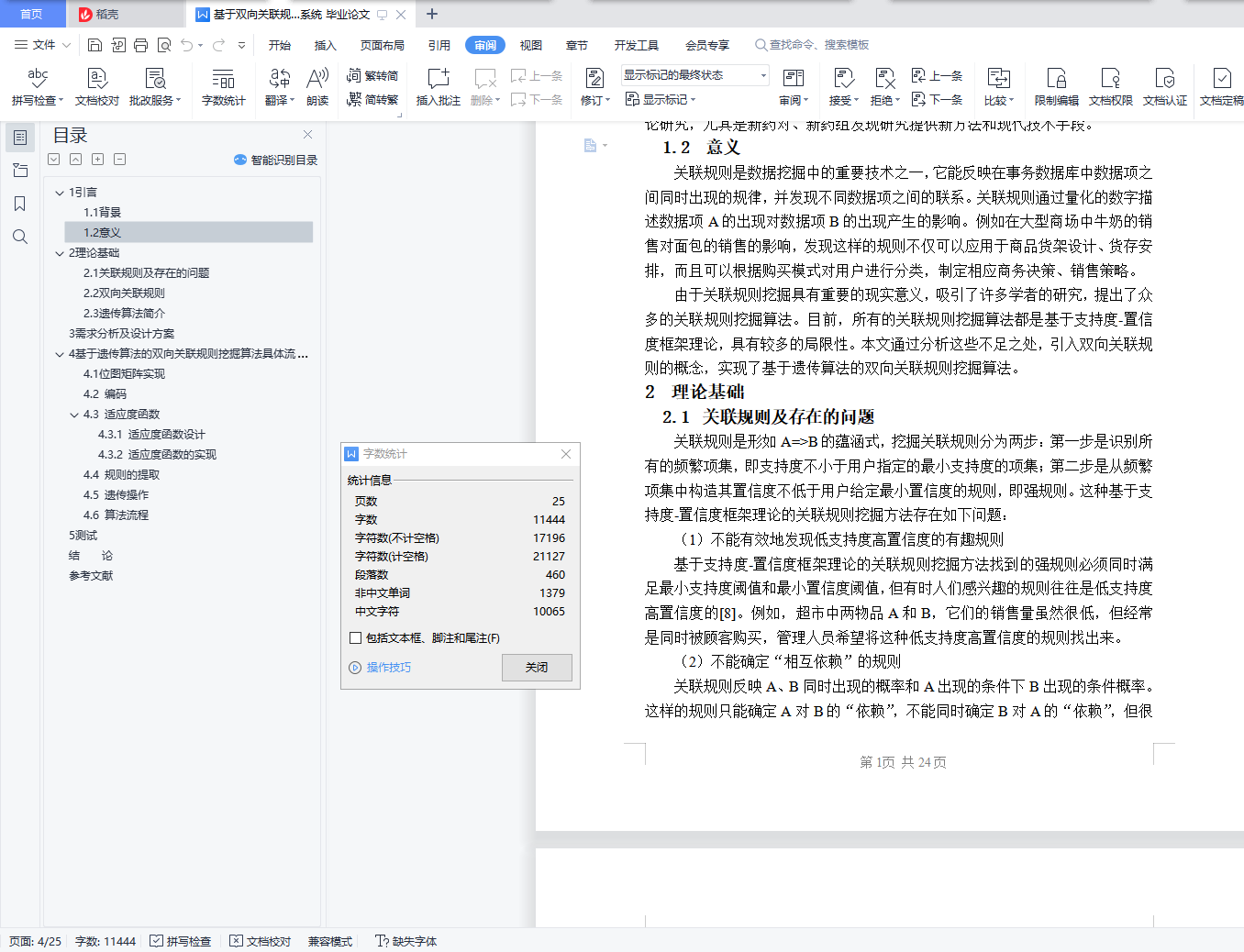Click the plus icon in 目录 panel toolbar

point(98,160)
